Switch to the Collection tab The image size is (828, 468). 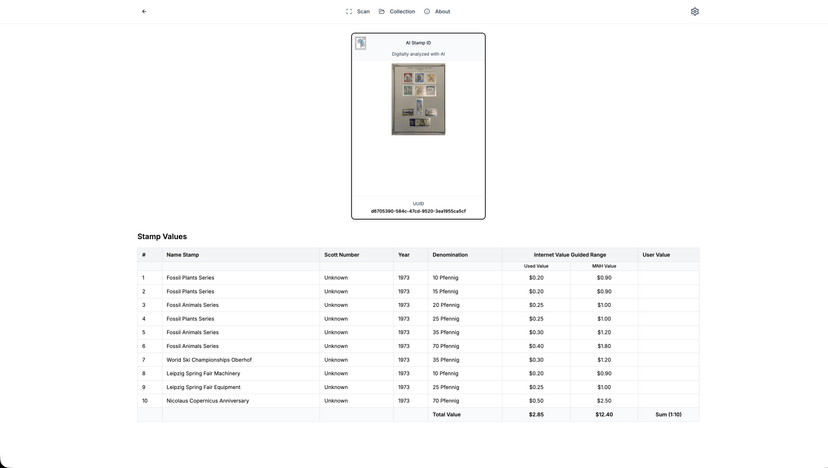[397, 12]
